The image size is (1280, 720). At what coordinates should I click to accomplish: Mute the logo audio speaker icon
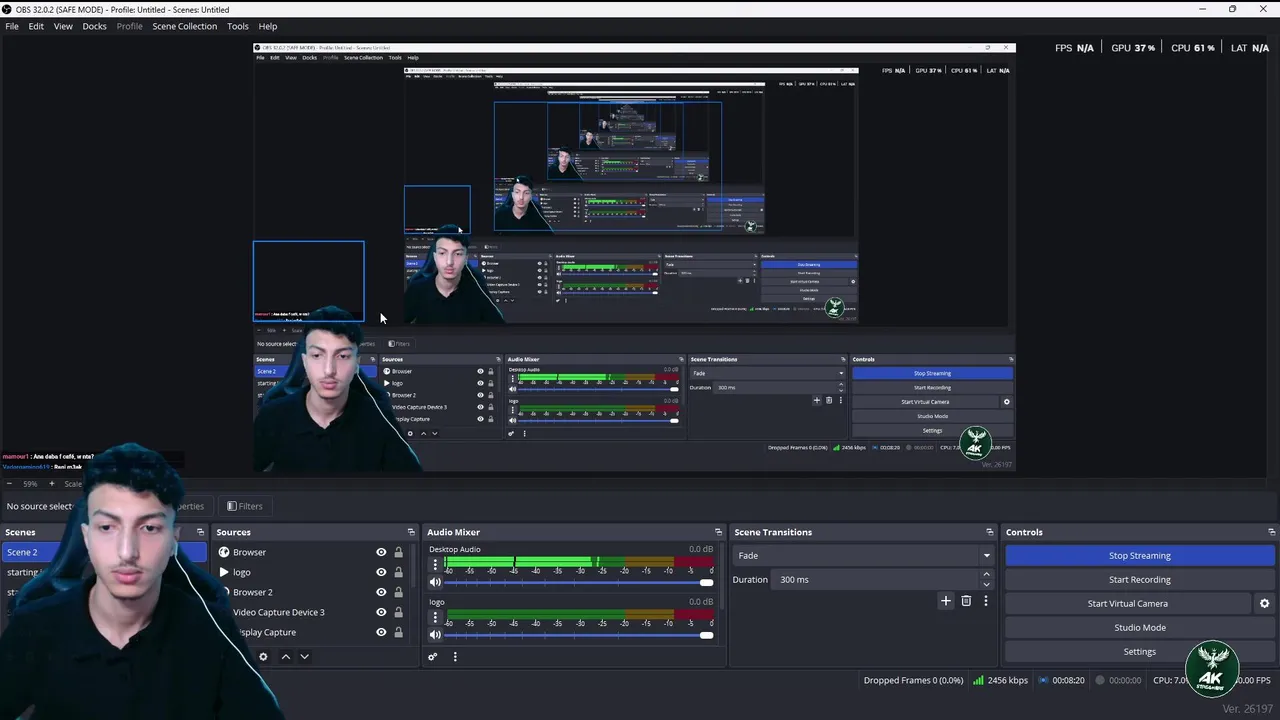[x=435, y=635]
